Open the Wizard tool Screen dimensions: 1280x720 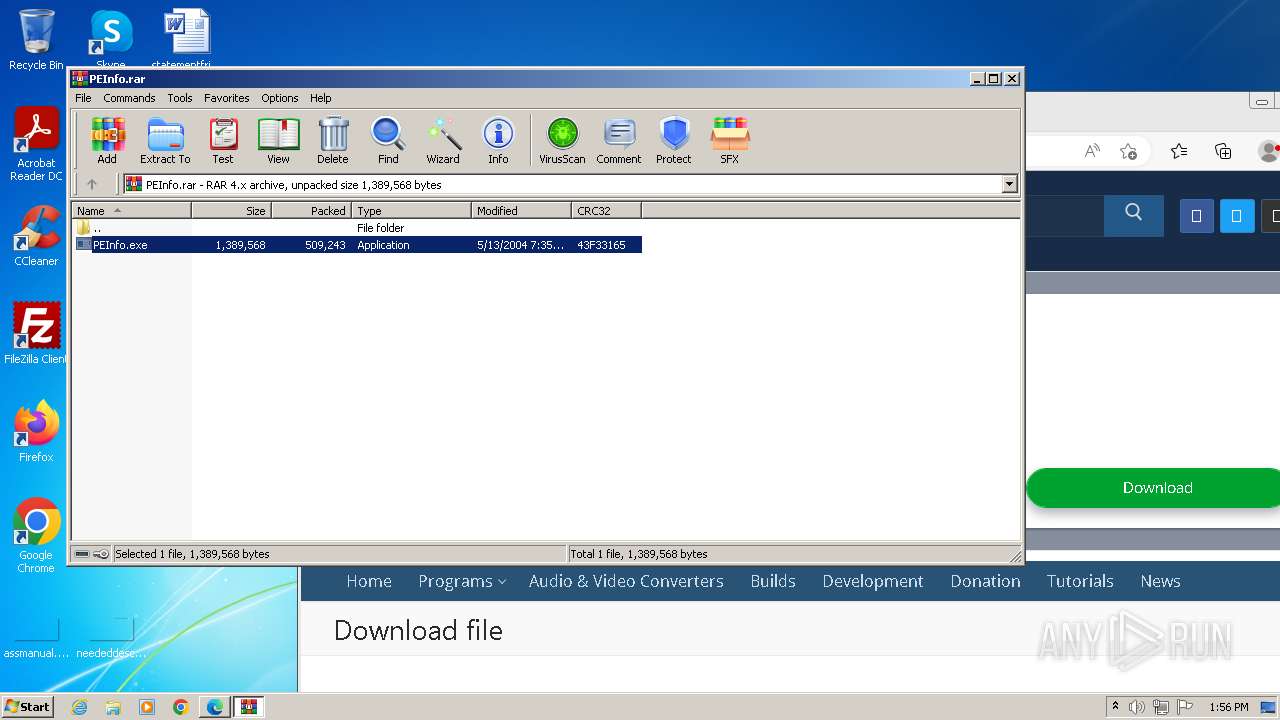443,140
